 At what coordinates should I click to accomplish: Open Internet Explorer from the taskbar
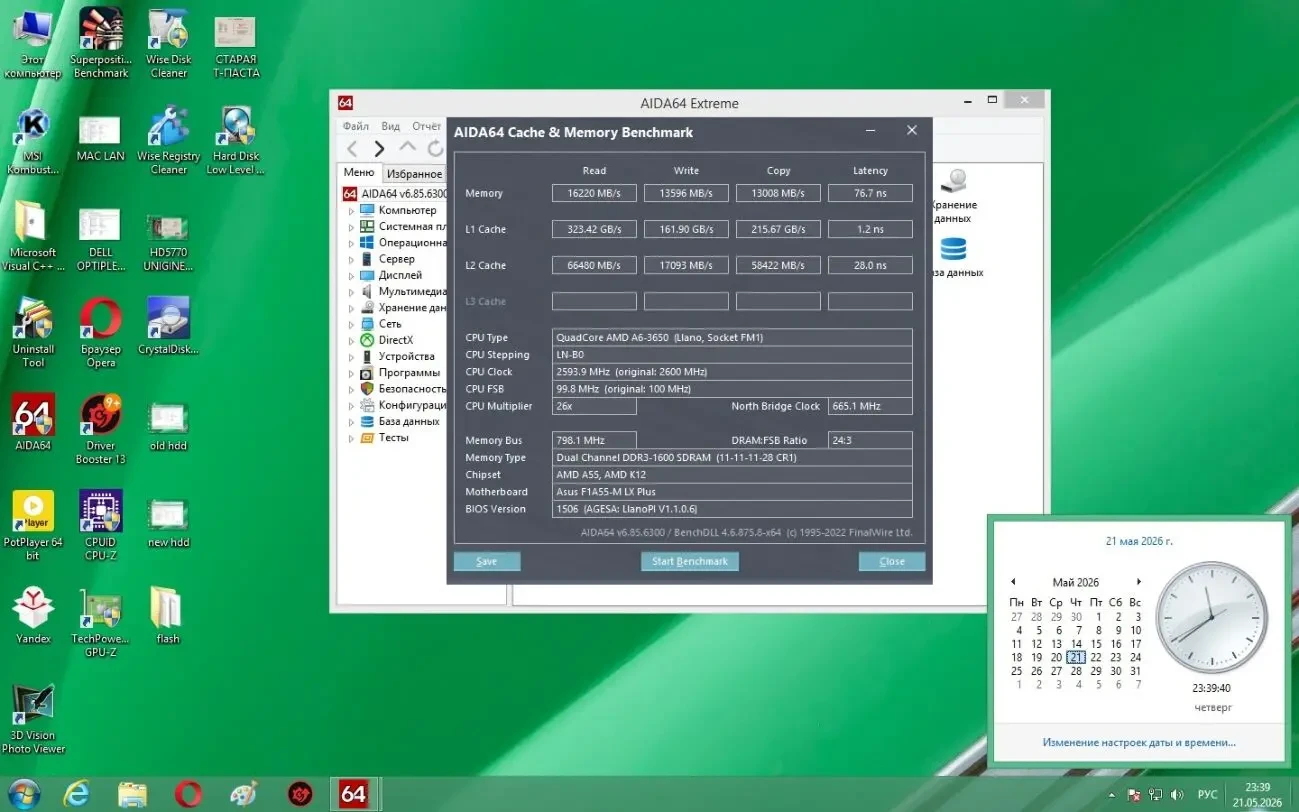point(76,794)
